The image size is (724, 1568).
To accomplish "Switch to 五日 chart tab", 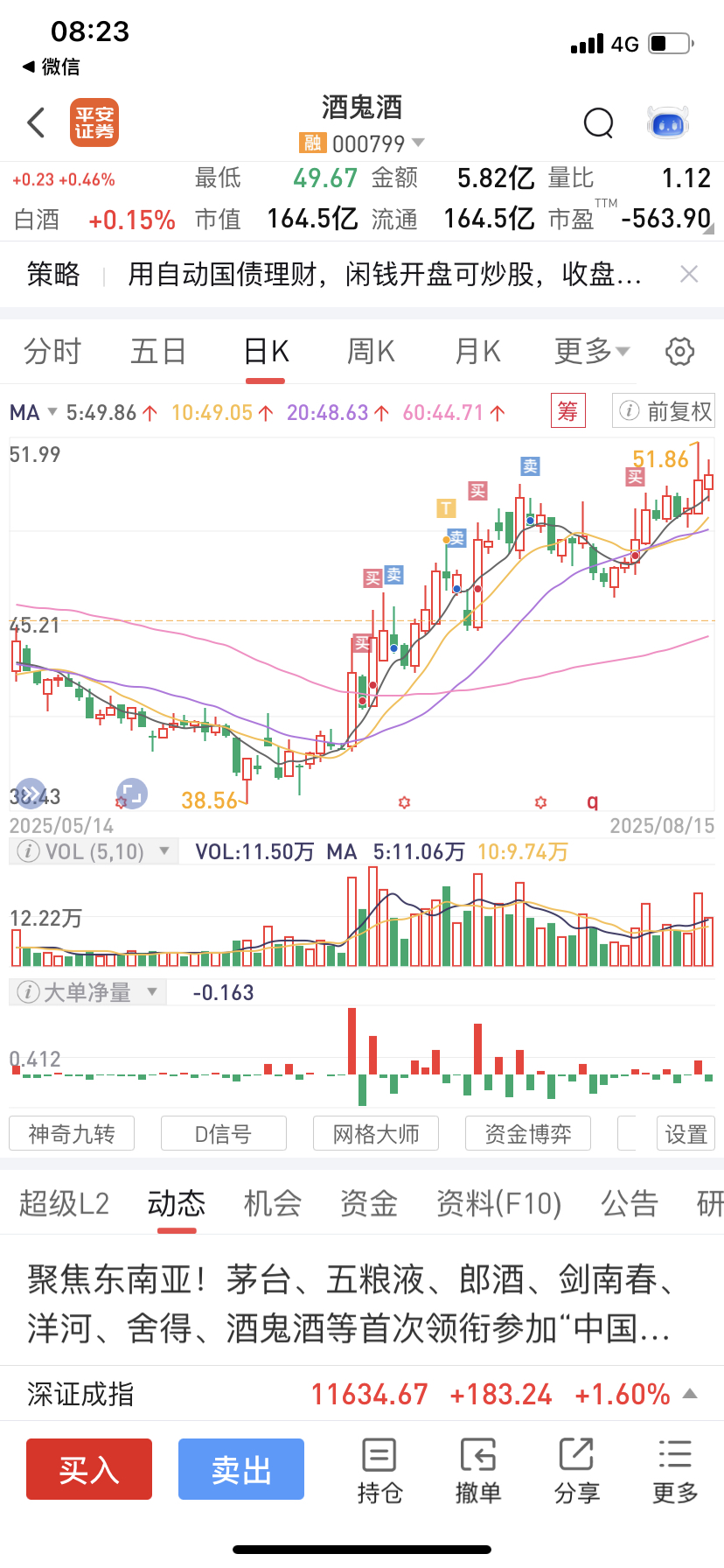I will pyautogui.click(x=158, y=352).
